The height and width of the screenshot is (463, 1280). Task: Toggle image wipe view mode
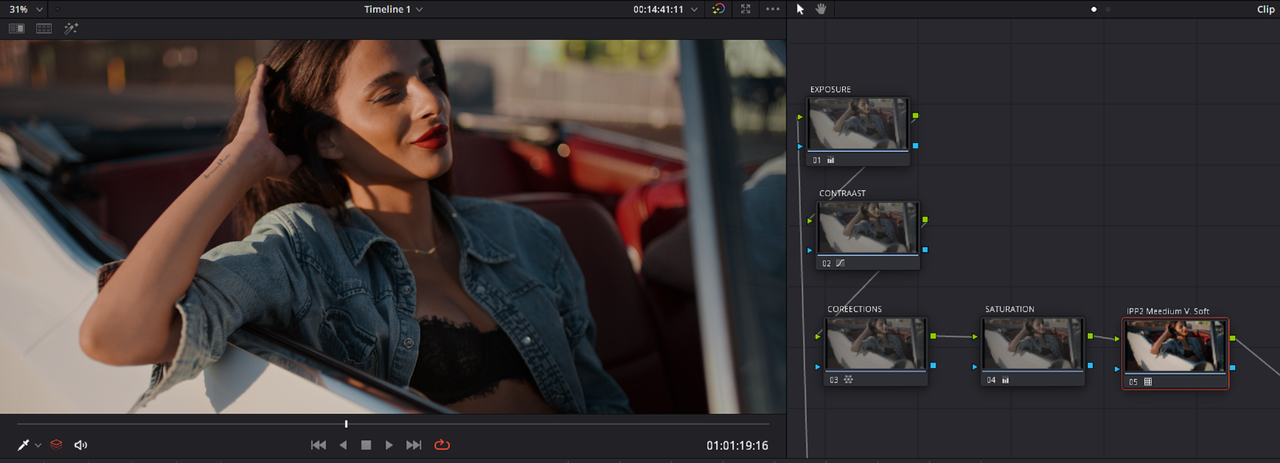coord(16,28)
